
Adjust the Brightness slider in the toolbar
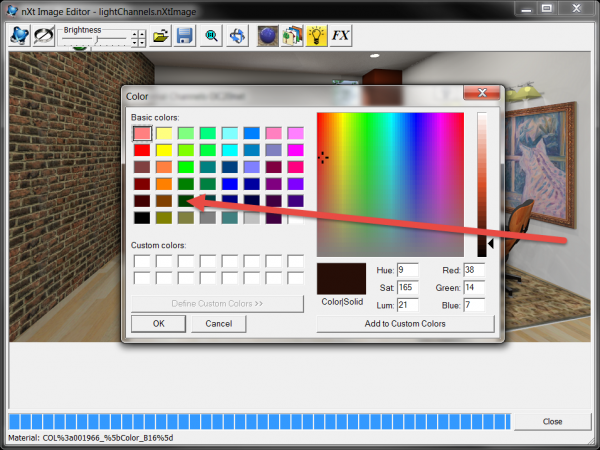tap(98, 38)
